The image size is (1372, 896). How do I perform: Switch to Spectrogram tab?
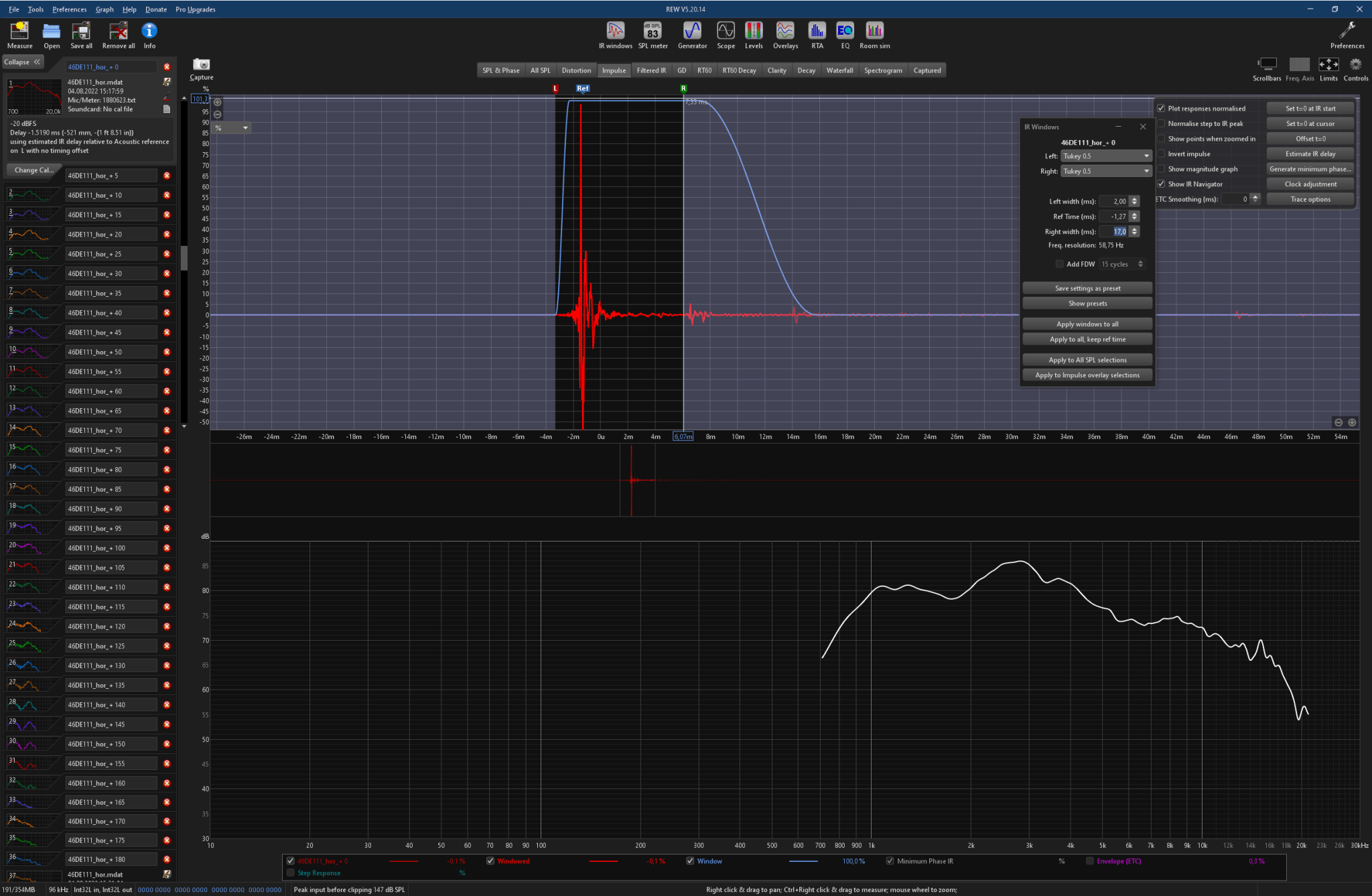(883, 70)
